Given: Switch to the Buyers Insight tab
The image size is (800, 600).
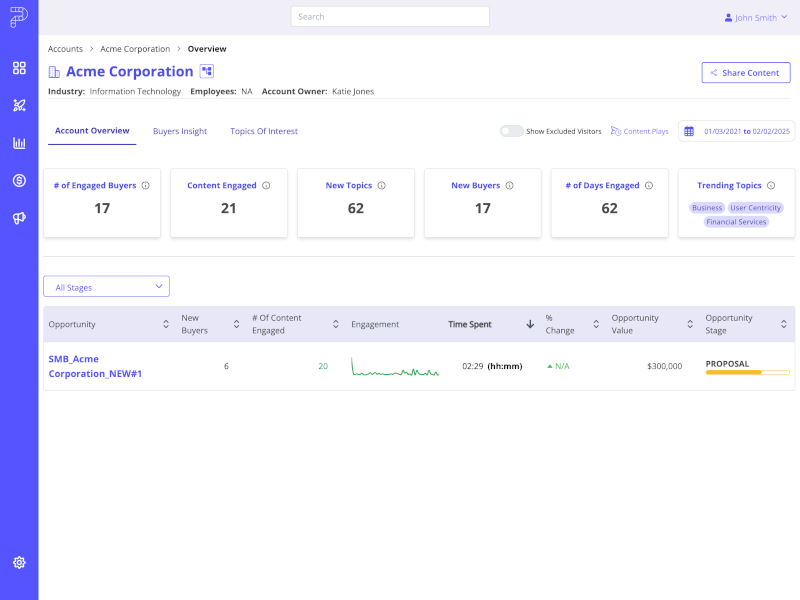Looking at the screenshot, I should coord(180,130).
